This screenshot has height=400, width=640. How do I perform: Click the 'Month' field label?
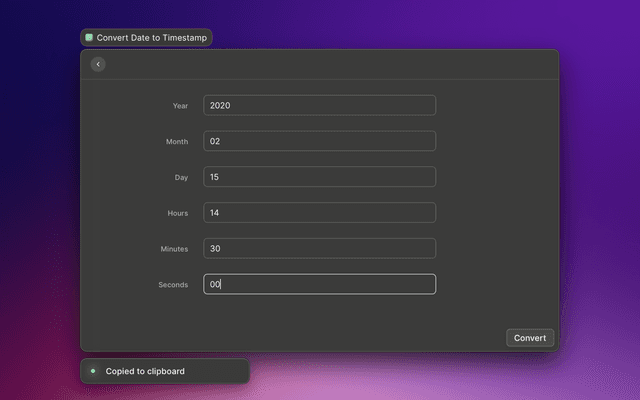coord(177,141)
